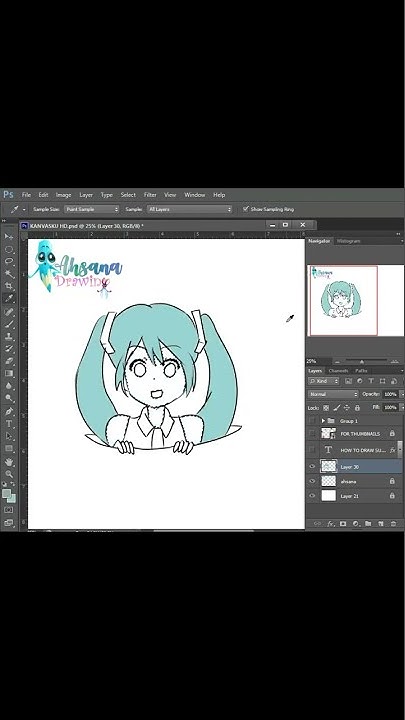This screenshot has width=405, height=720.
Task: Open Layers panel options menu
Action: pos(402,371)
